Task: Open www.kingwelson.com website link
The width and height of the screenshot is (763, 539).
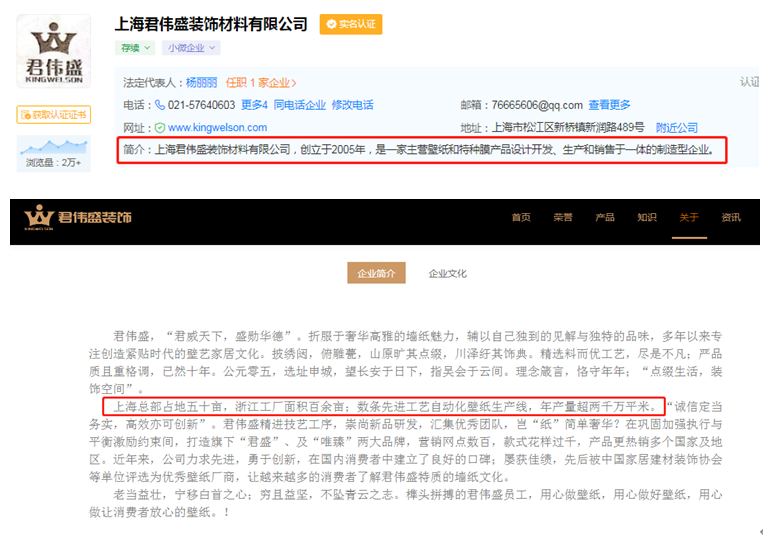Action: (x=218, y=127)
